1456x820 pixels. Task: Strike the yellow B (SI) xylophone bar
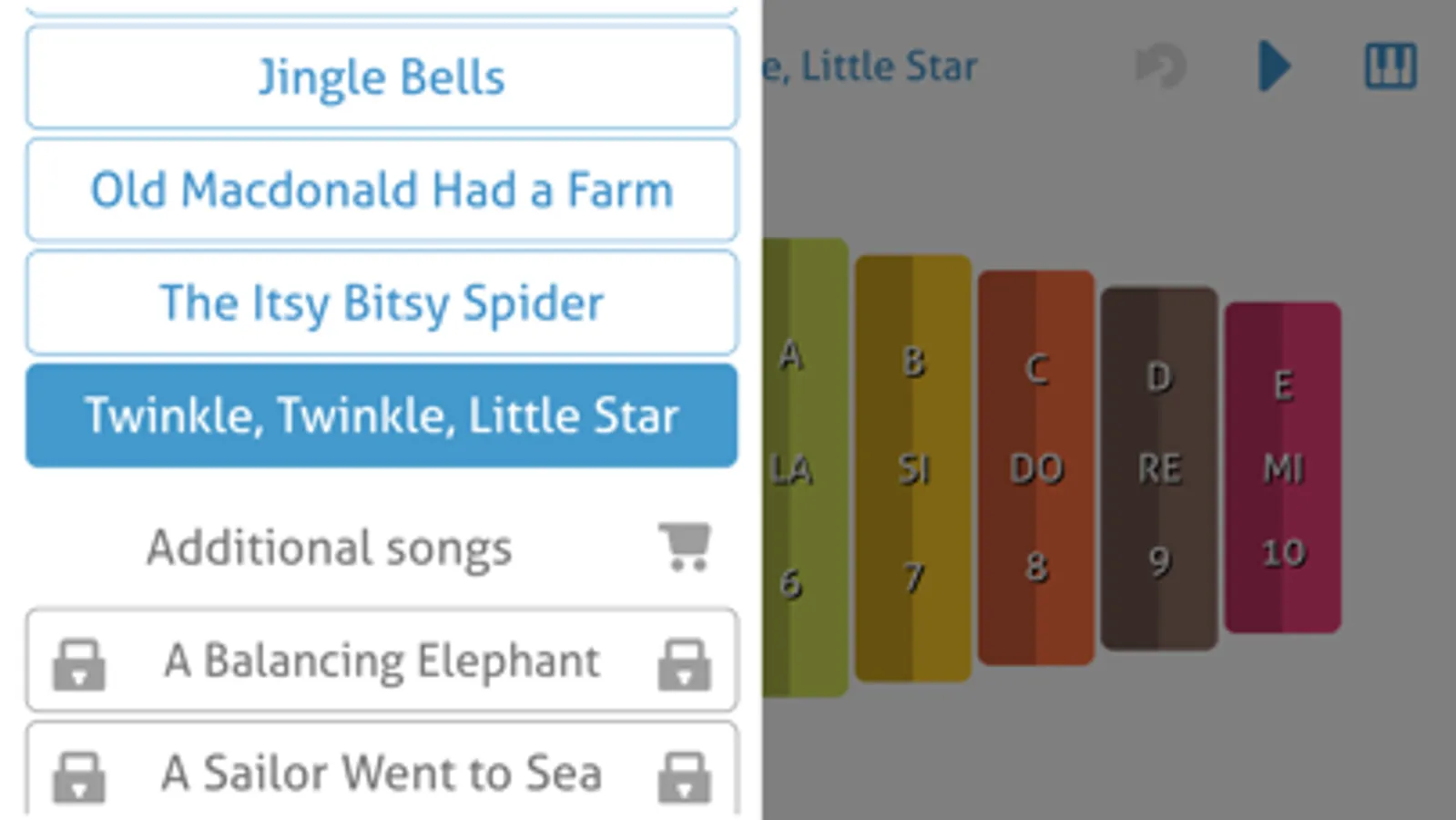coord(913,466)
